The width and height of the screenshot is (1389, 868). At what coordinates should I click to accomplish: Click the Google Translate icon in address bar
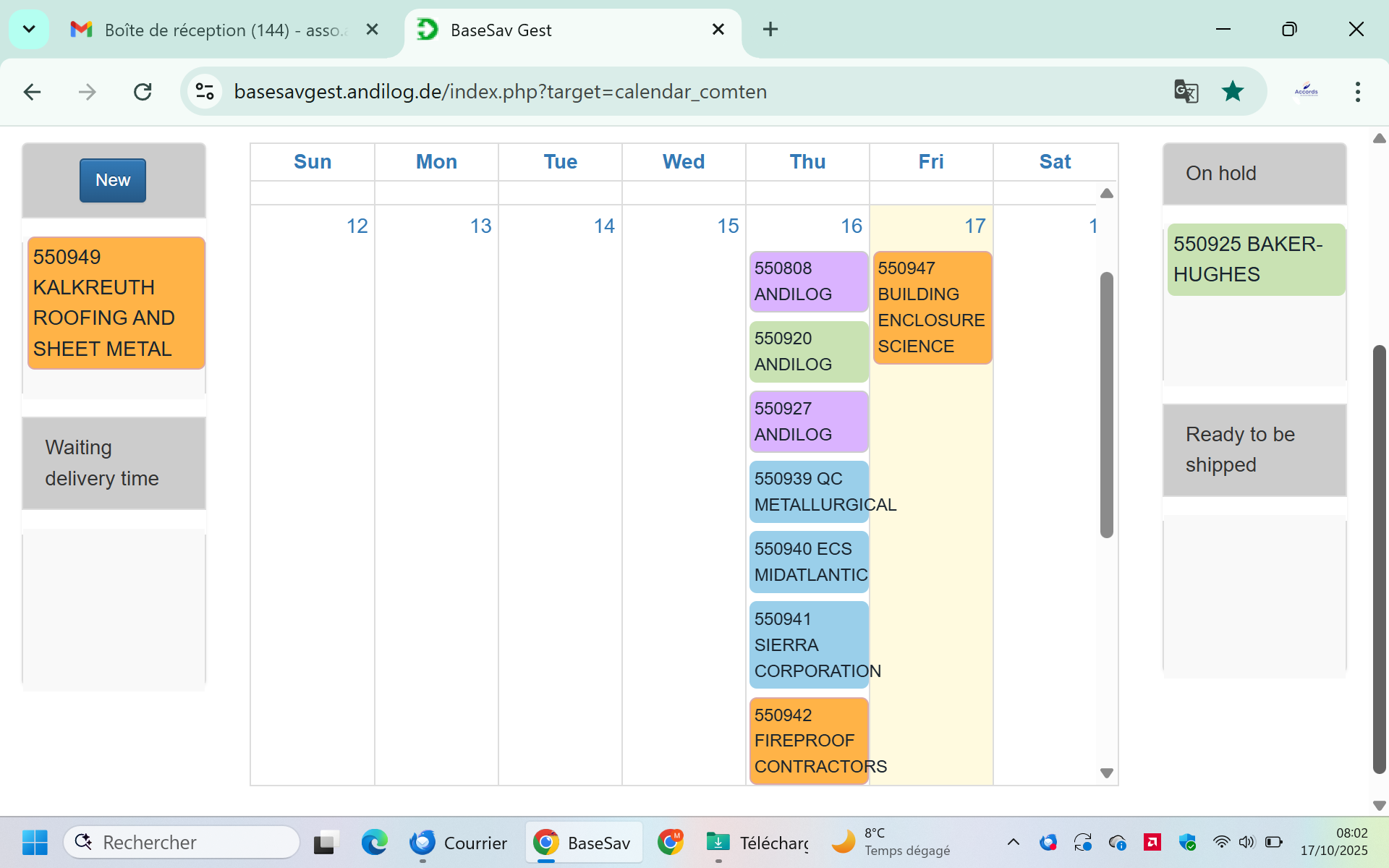coord(1186,92)
